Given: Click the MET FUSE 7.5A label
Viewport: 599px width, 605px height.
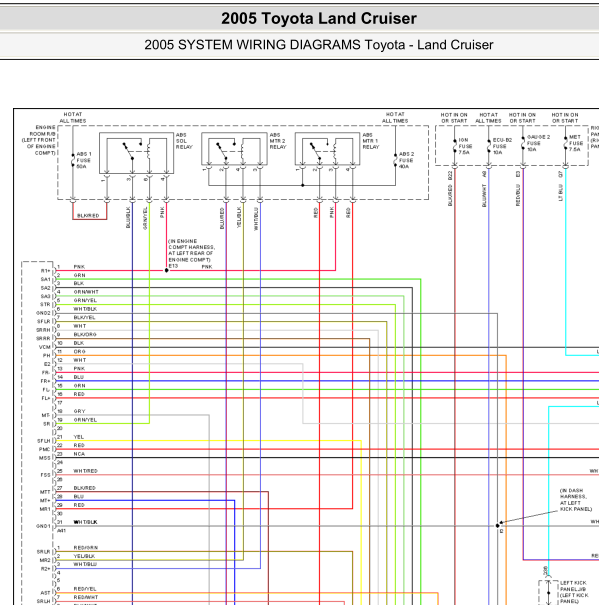Looking at the screenshot, I should (x=575, y=143).
